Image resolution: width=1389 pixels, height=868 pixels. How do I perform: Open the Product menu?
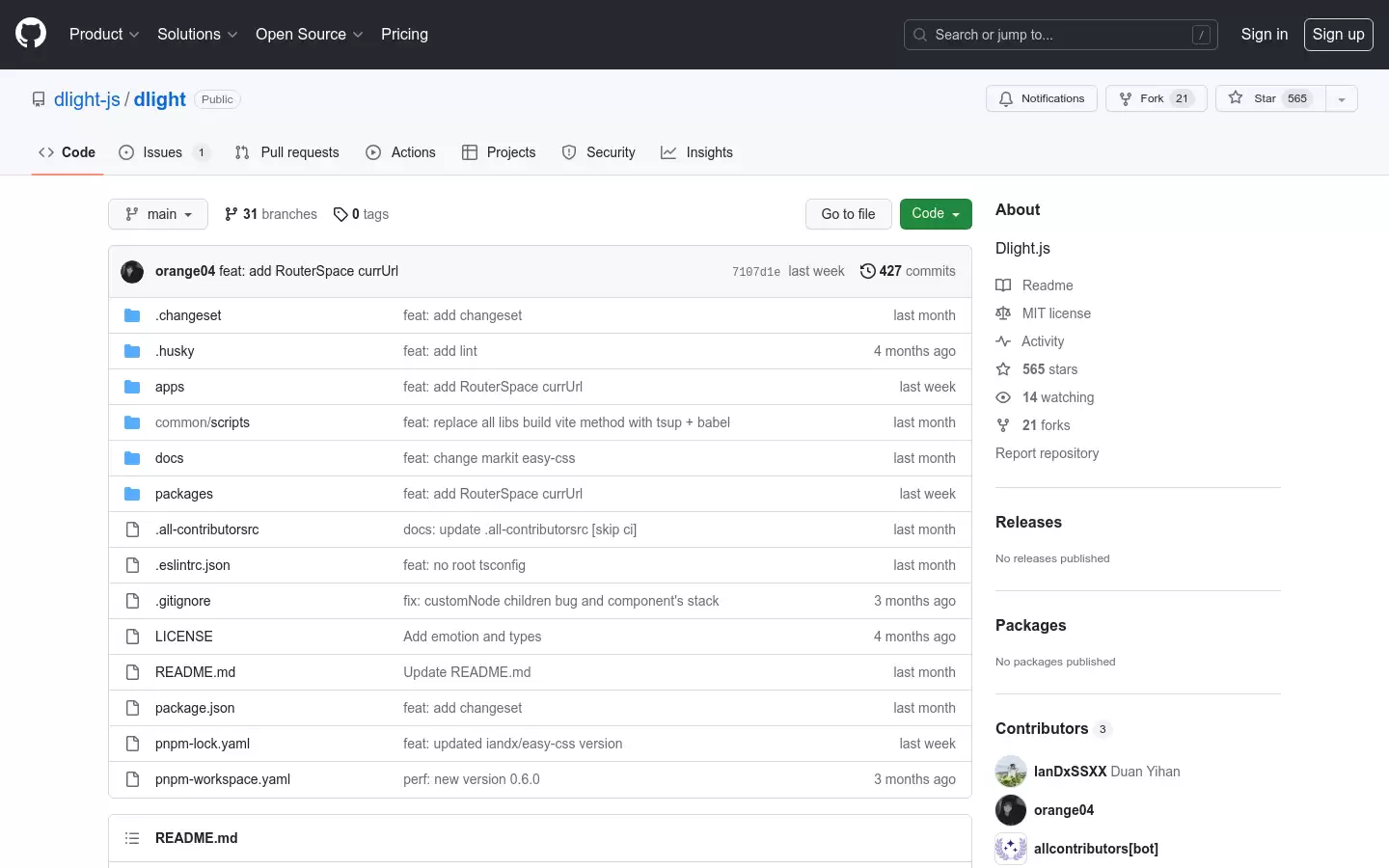coord(104,34)
